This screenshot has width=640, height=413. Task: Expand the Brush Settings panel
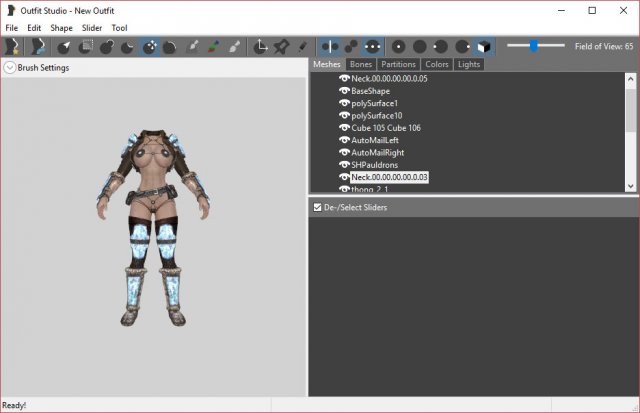[x=9, y=68]
